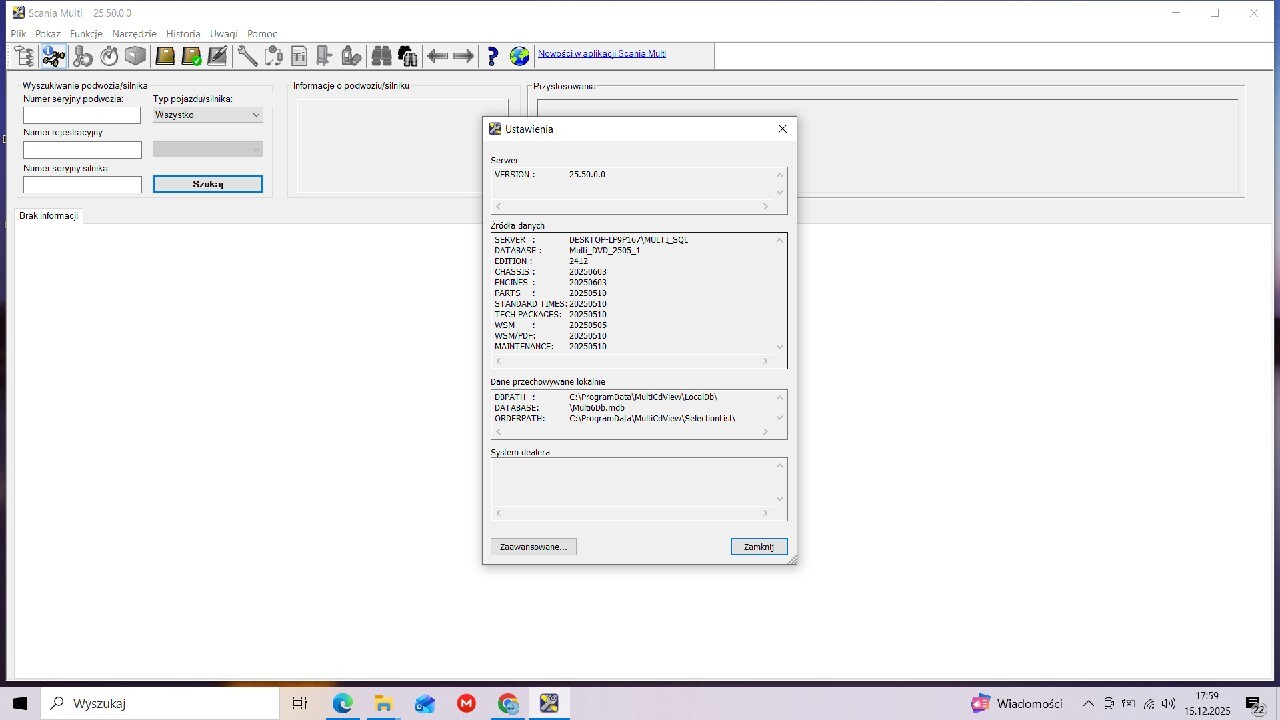Screen dimensions: 1280x720
Task: Open the notification center icon
Action: click(x=1254, y=704)
